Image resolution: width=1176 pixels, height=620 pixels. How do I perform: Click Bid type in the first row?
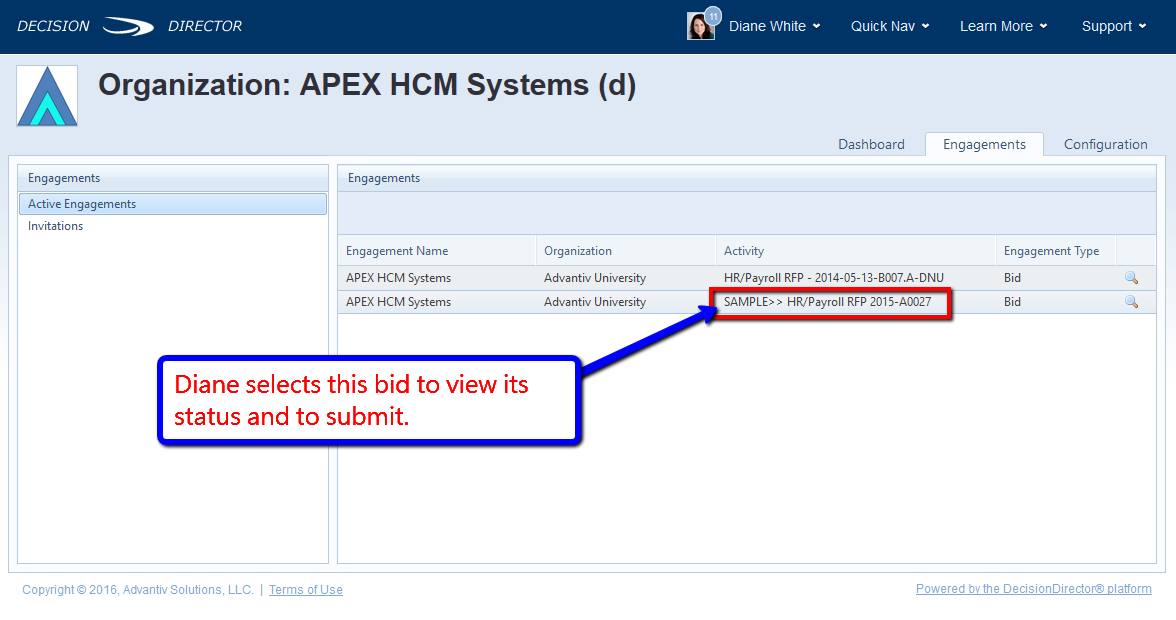[x=1012, y=278]
